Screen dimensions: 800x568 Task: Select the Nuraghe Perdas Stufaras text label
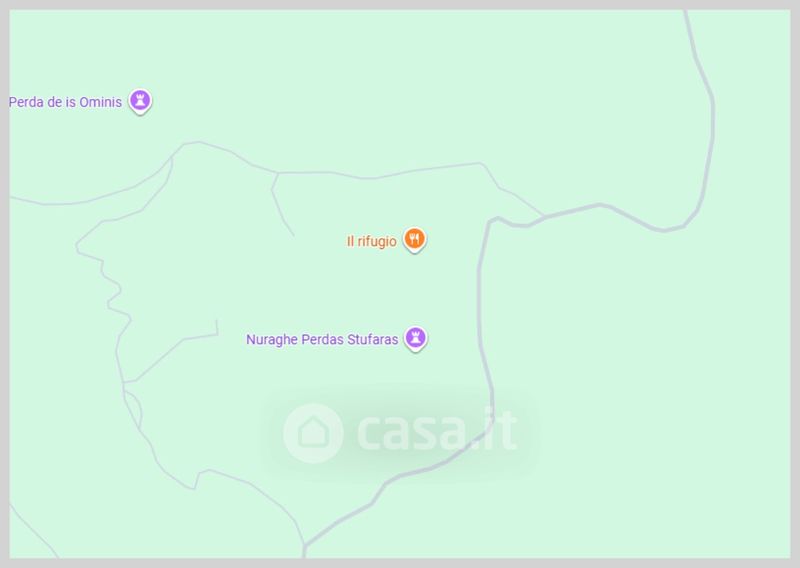click(x=322, y=339)
